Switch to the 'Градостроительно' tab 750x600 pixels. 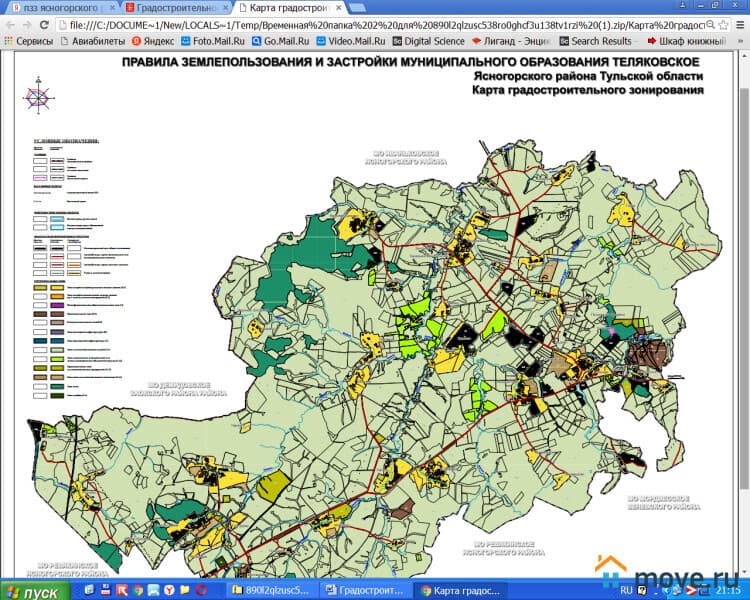click(176, 8)
